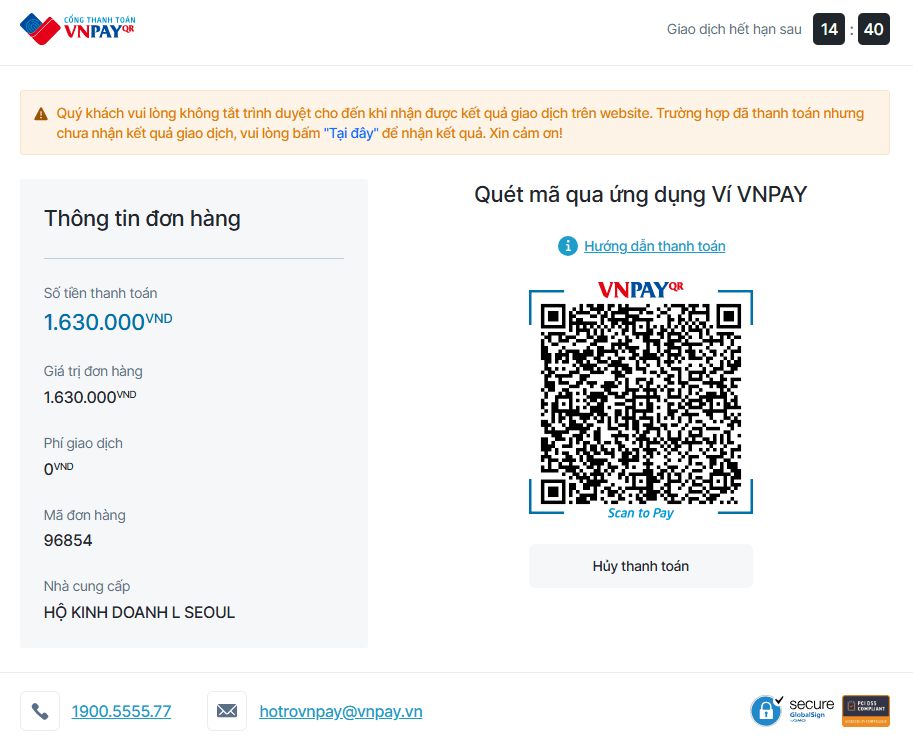
Task: Click the hotline number 1900.5555.77
Action: tap(121, 712)
